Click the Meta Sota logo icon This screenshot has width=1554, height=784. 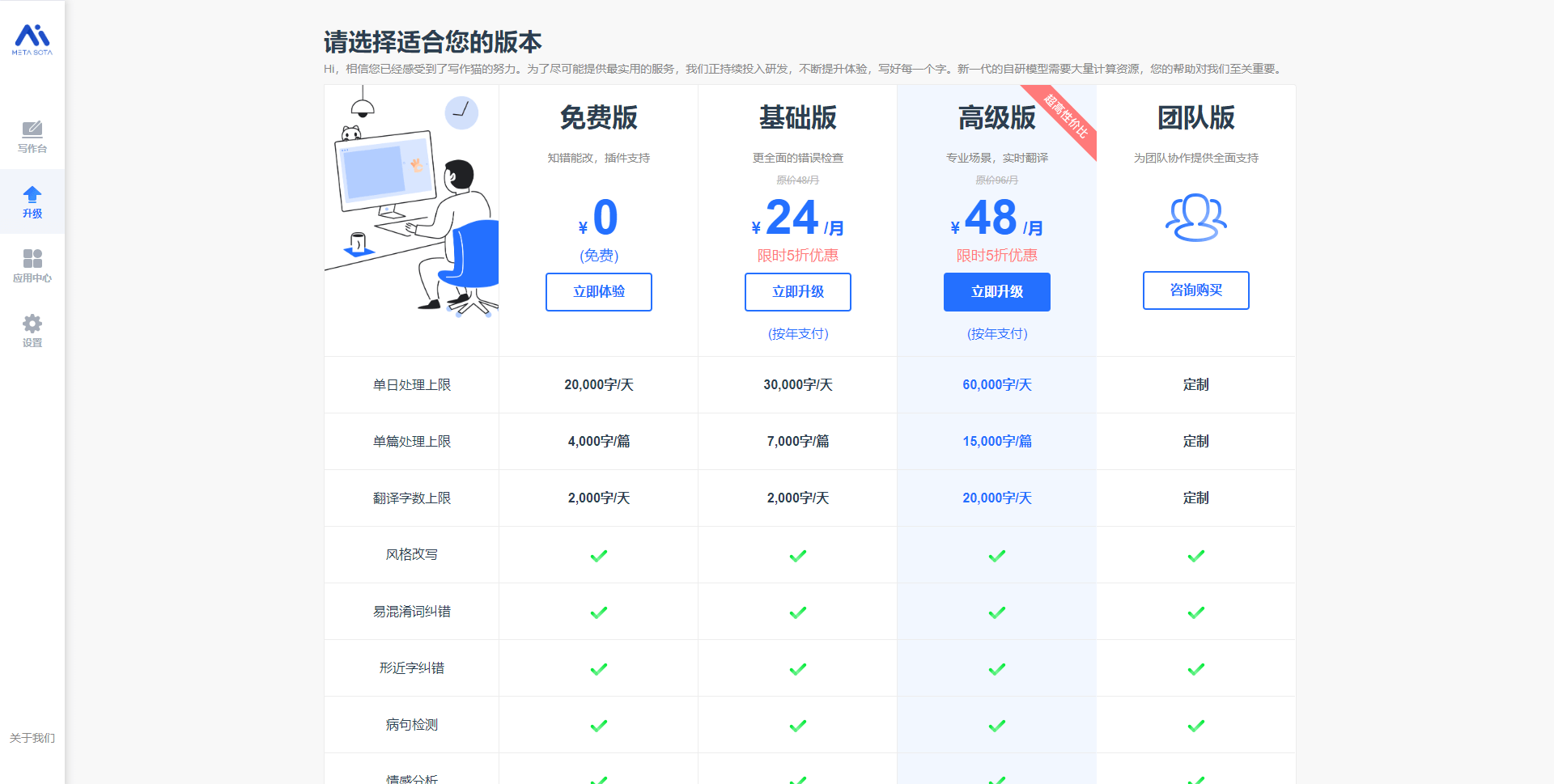coord(32,40)
